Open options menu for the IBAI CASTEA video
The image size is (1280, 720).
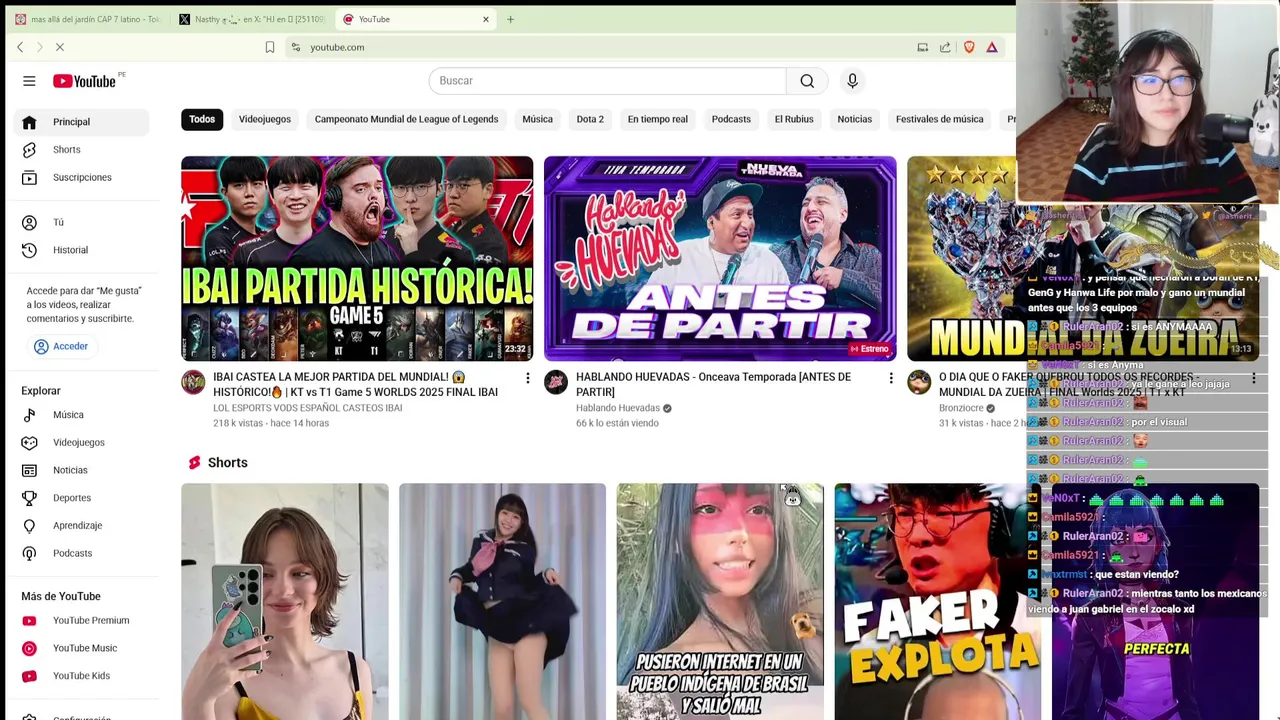click(528, 378)
